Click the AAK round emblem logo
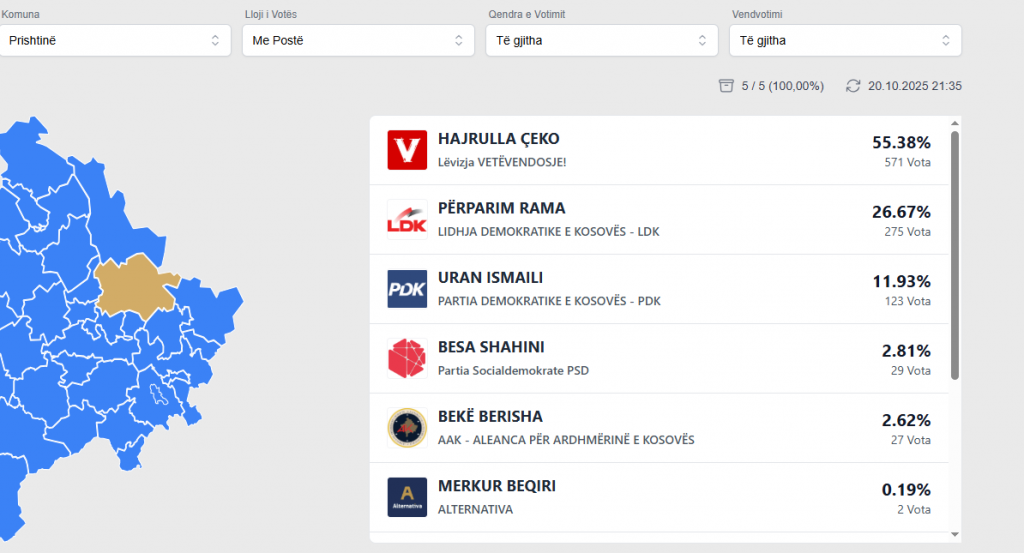Image resolution: width=1024 pixels, height=553 pixels. [x=407, y=427]
